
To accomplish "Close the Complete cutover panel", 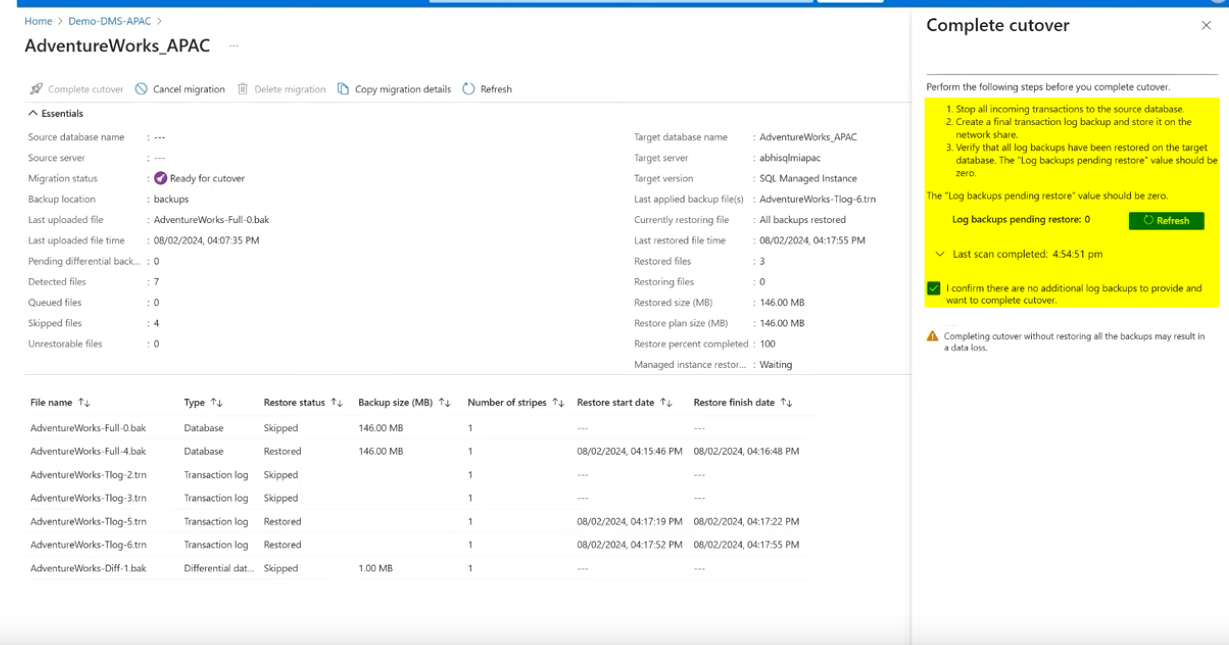I will pyautogui.click(x=1206, y=26).
